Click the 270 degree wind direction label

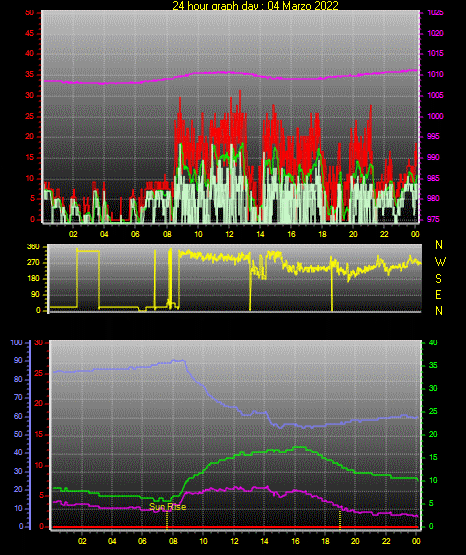[x=33, y=263]
